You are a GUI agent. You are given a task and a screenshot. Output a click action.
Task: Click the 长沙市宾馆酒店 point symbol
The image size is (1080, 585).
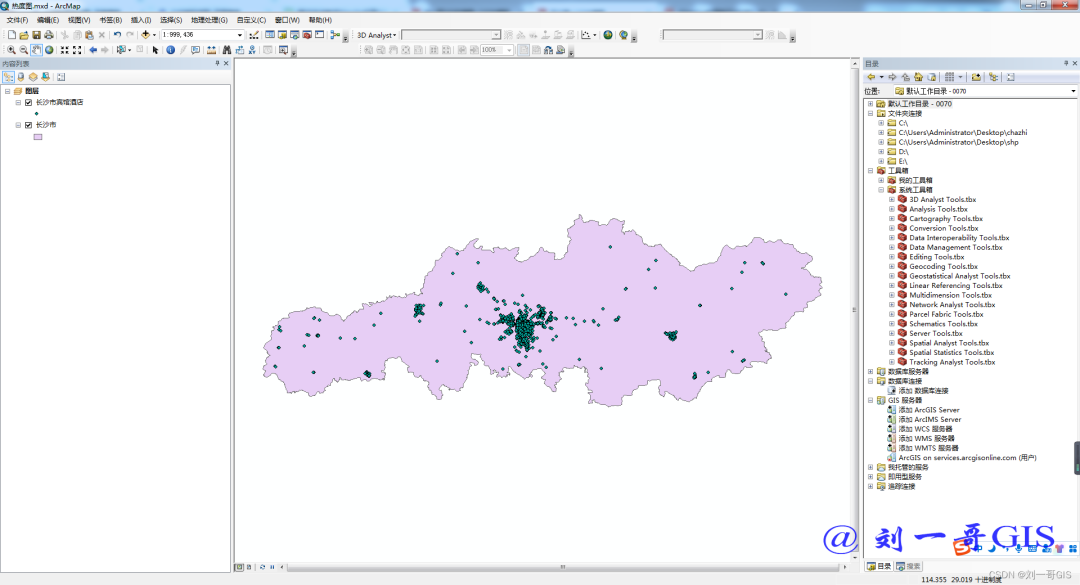pyautogui.click(x=37, y=114)
